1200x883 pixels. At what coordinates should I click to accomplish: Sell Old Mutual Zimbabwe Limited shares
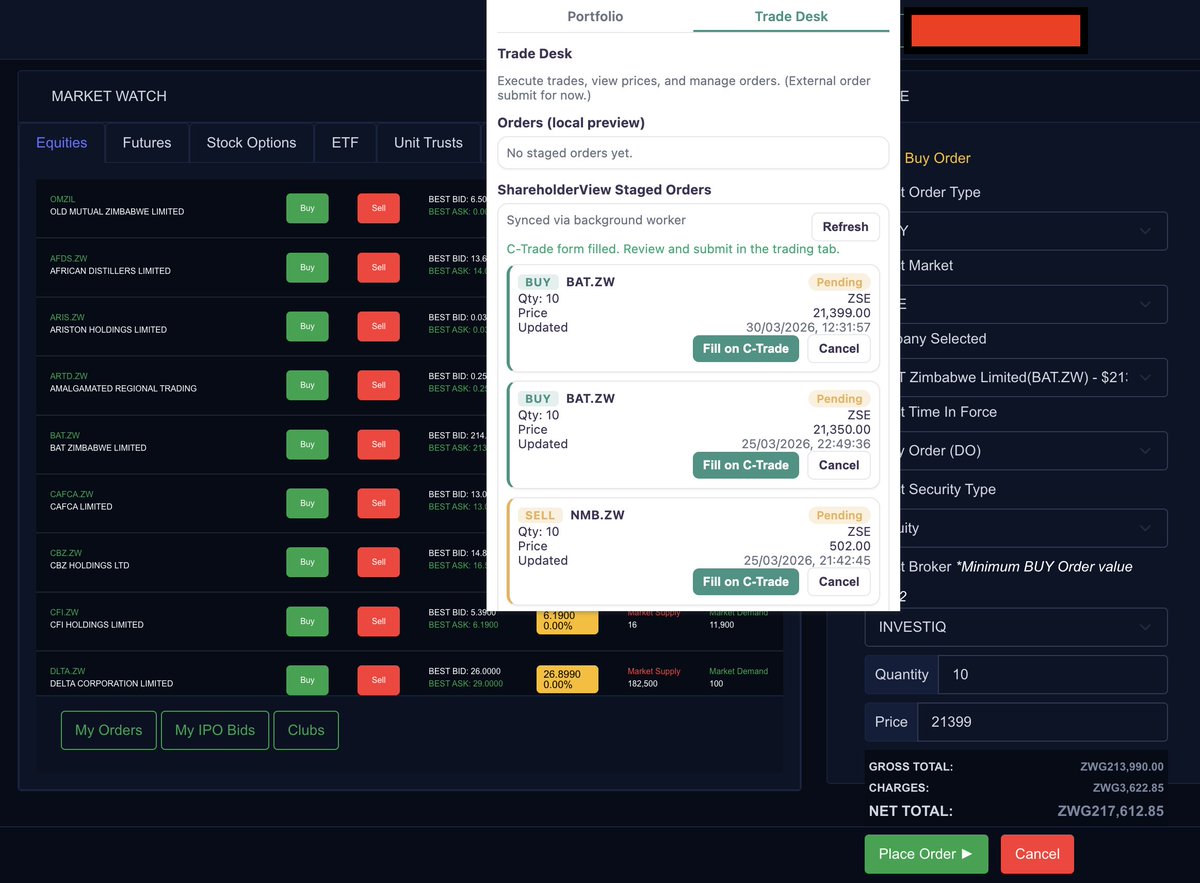(x=378, y=208)
